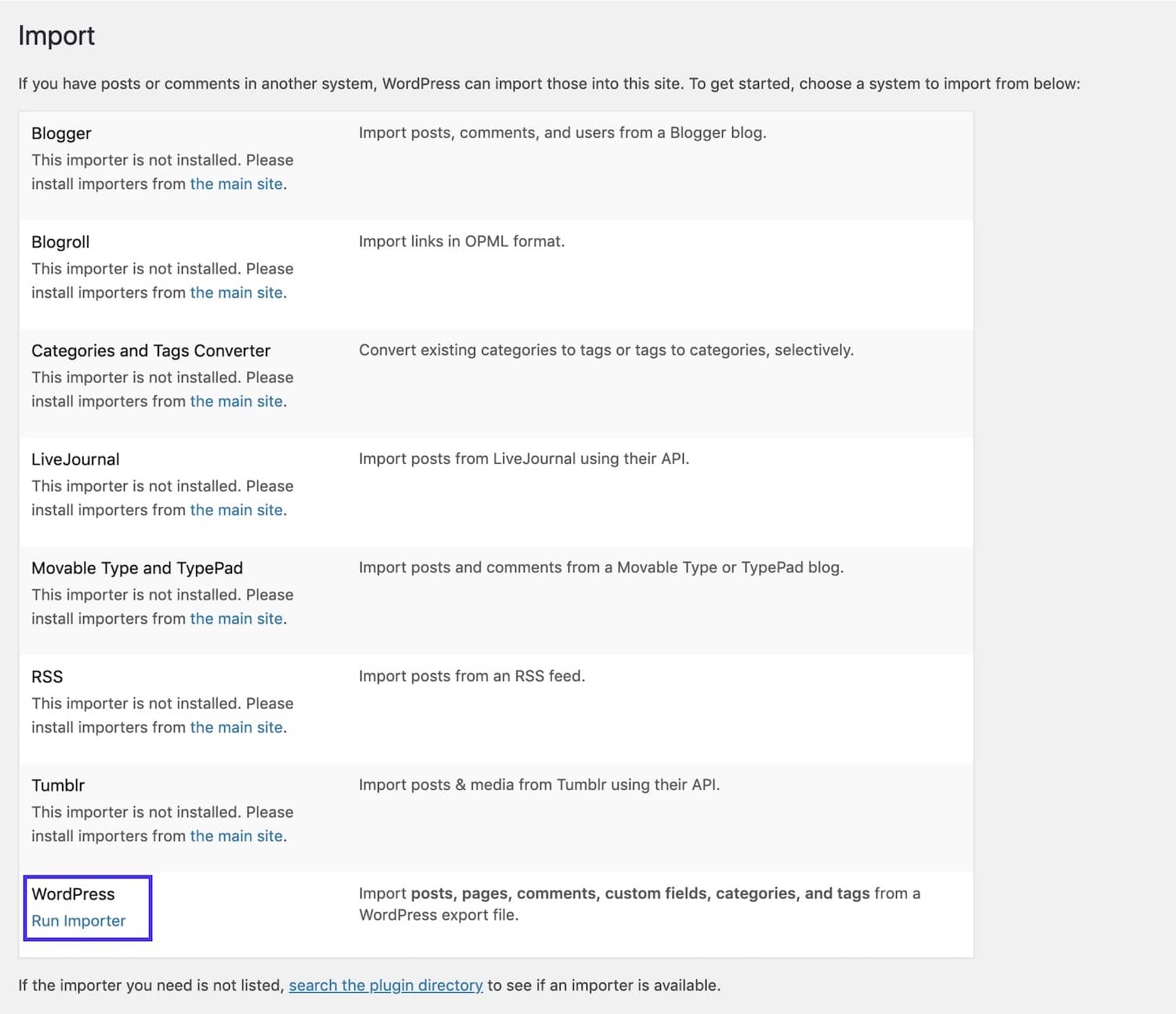1176x1014 pixels.
Task: Install the Blogroll importer via main site link
Action: coord(236,292)
